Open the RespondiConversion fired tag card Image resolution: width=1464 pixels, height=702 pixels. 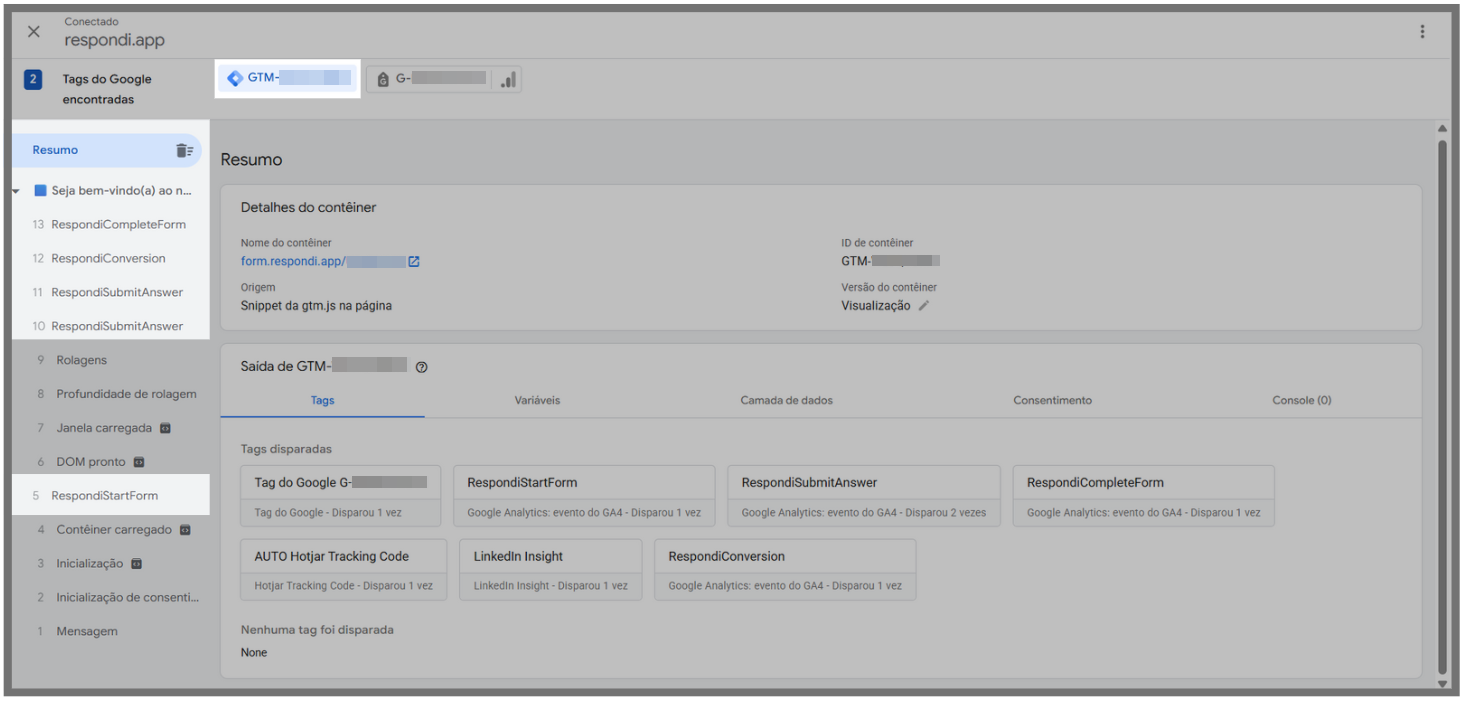[785, 570]
